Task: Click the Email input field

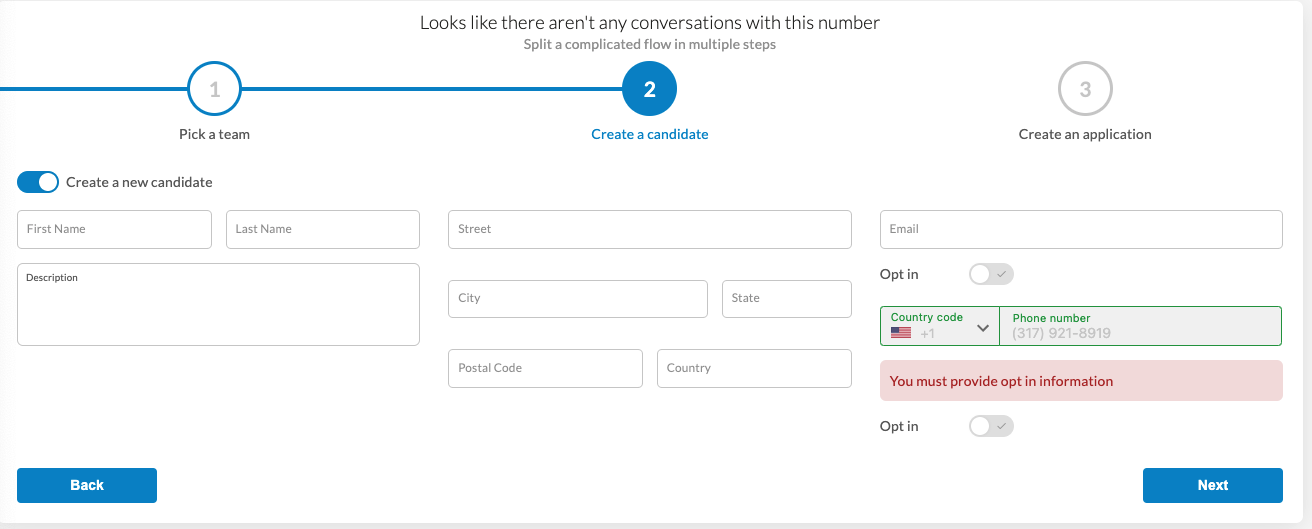Action: click(x=1081, y=229)
